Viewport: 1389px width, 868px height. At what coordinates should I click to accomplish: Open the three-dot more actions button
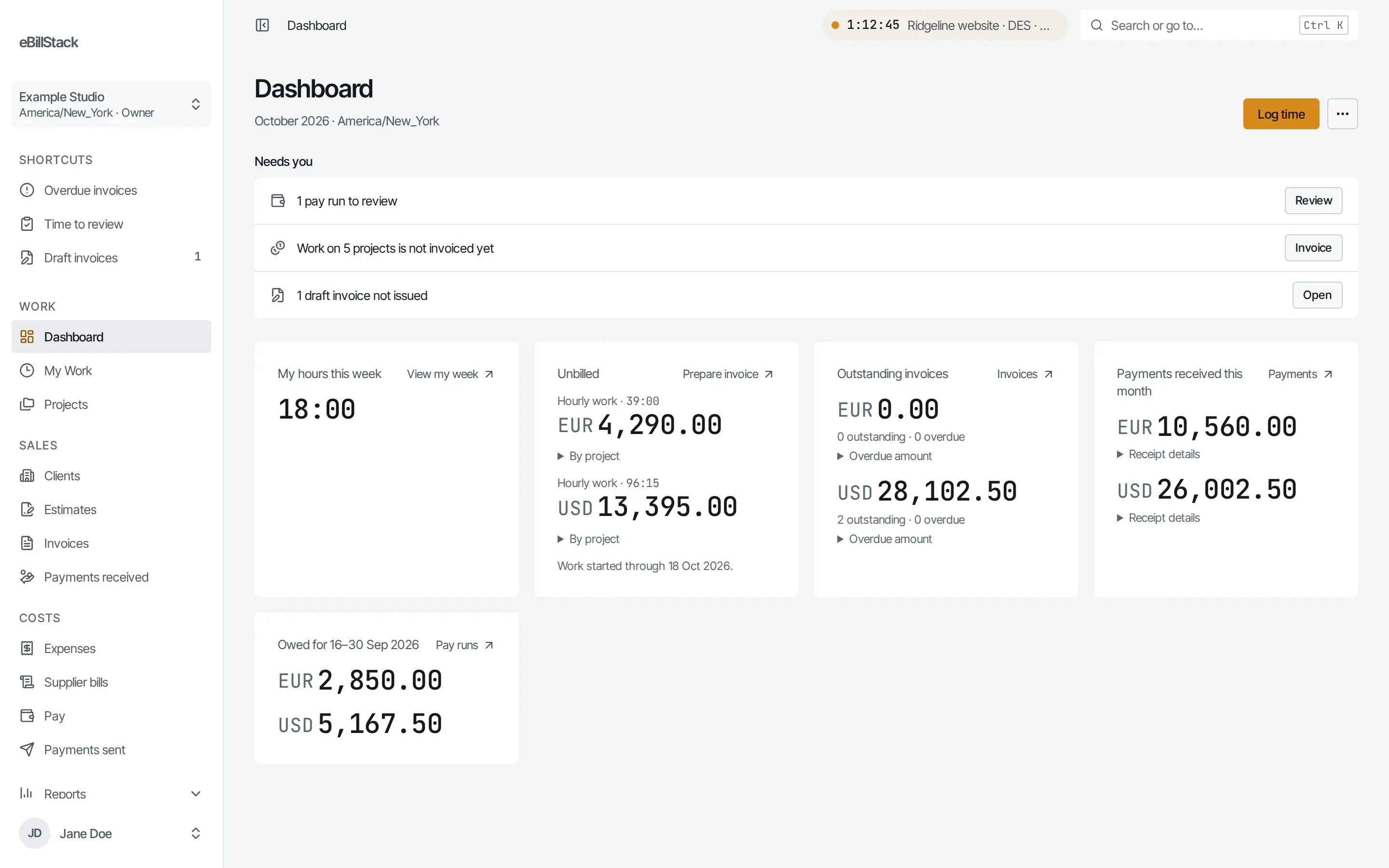click(x=1343, y=114)
